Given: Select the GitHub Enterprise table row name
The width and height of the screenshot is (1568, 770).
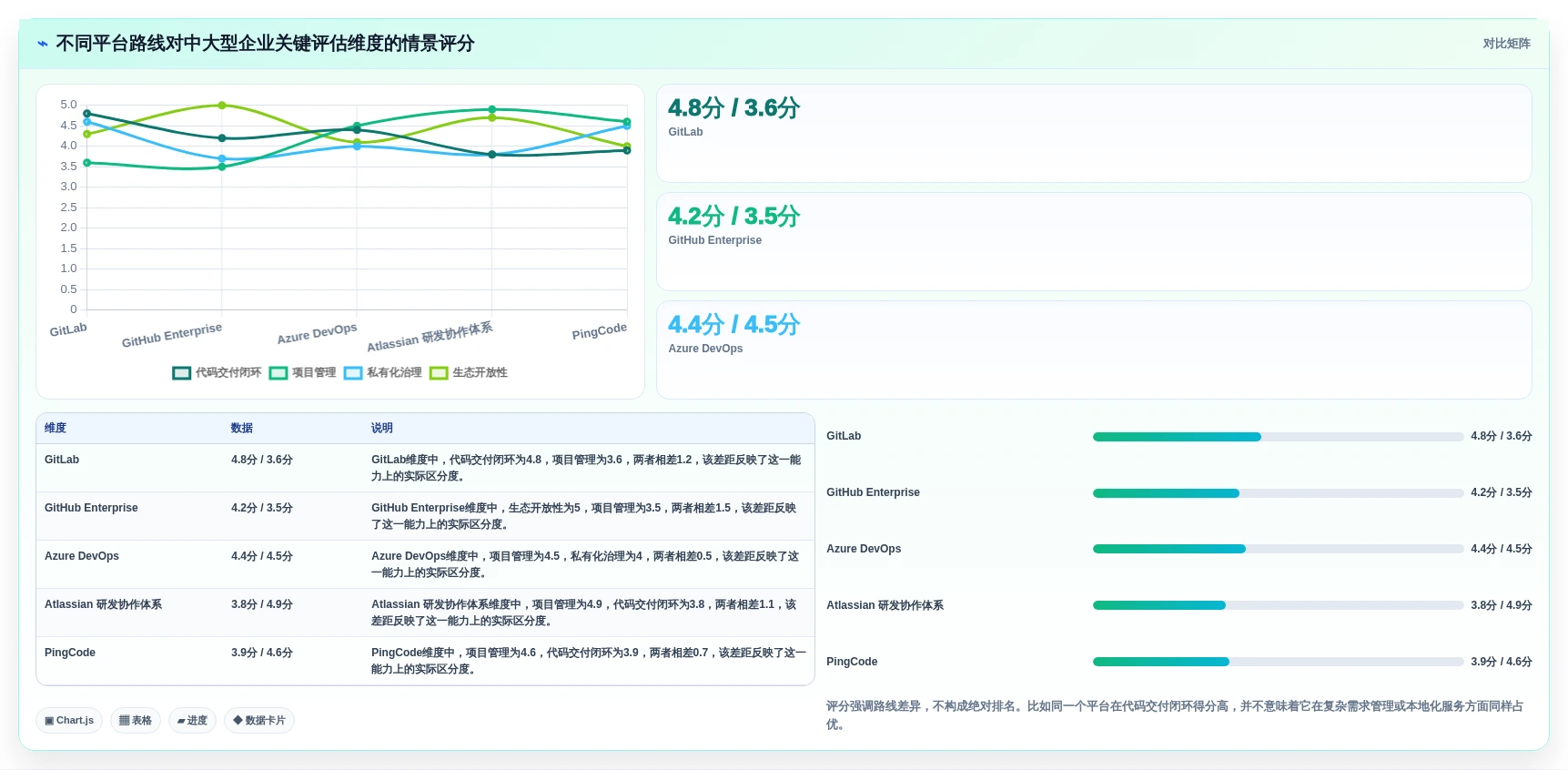Looking at the screenshot, I should [91, 509].
